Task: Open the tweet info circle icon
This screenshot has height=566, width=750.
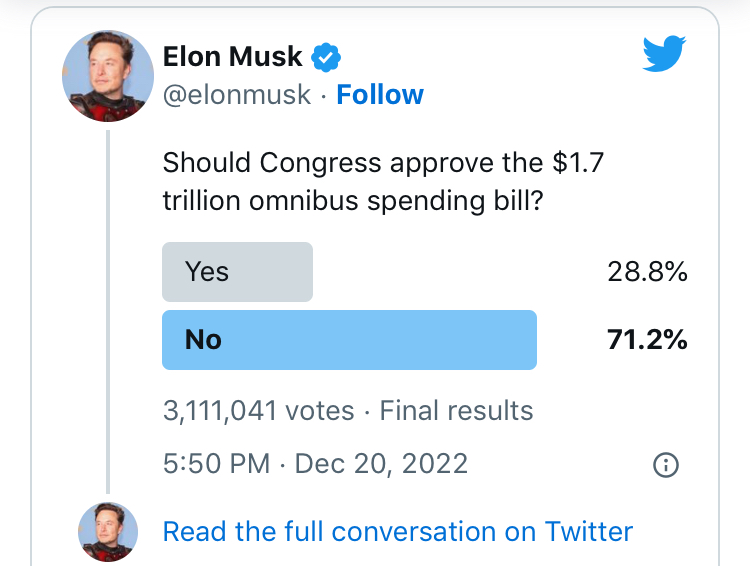Action: coord(665,464)
